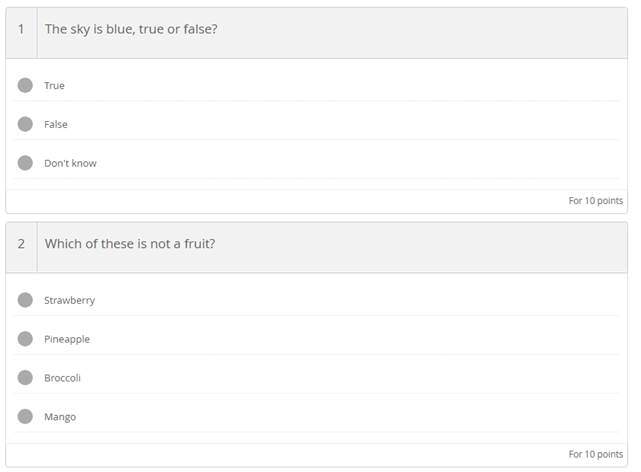Choose the Don't know radio button

tap(25, 163)
